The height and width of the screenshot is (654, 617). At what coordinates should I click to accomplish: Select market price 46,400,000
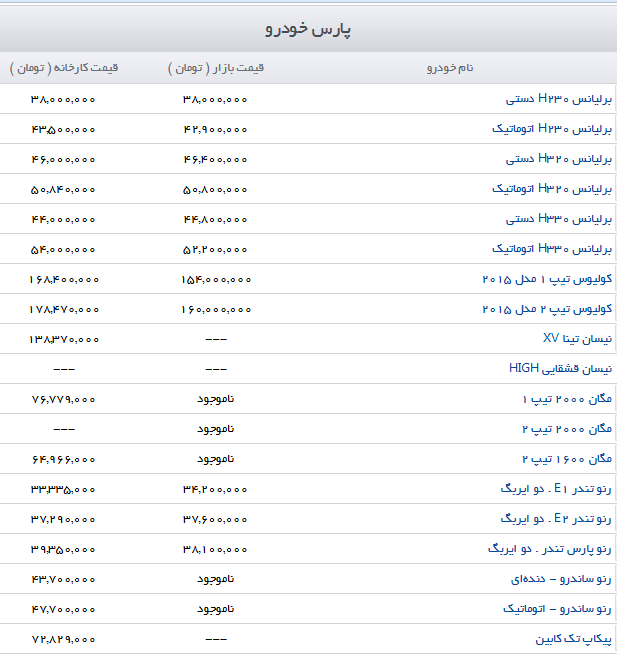[x=215, y=160]
